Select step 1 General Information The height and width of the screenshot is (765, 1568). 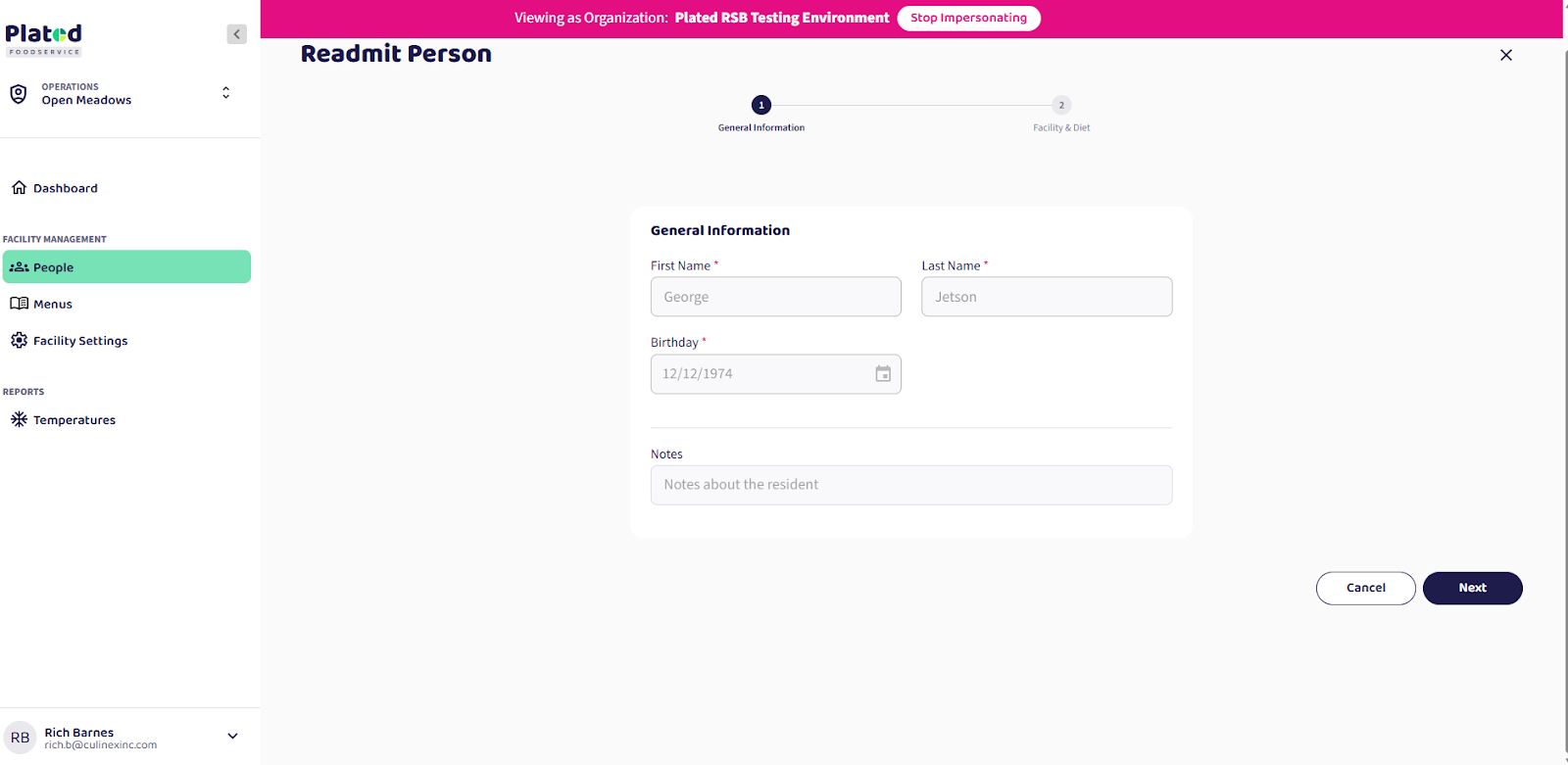761,106
